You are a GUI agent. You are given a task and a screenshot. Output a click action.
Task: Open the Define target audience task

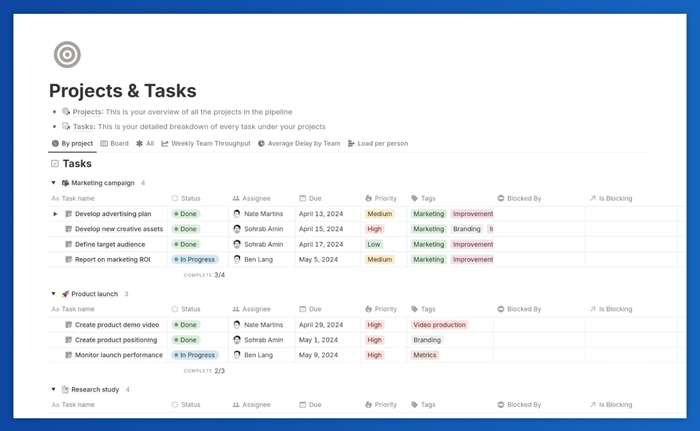pyautogui.click(x=110, y=244)
